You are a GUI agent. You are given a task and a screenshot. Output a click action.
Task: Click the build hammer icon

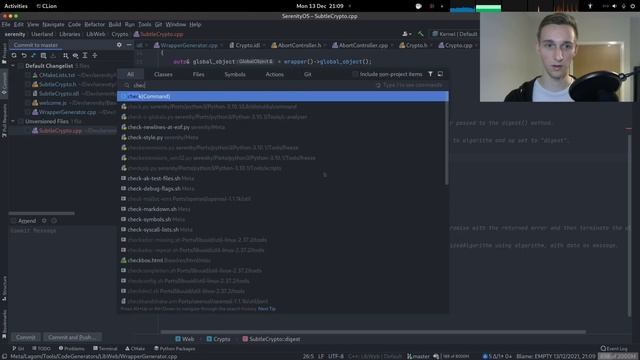pos(421,34)
